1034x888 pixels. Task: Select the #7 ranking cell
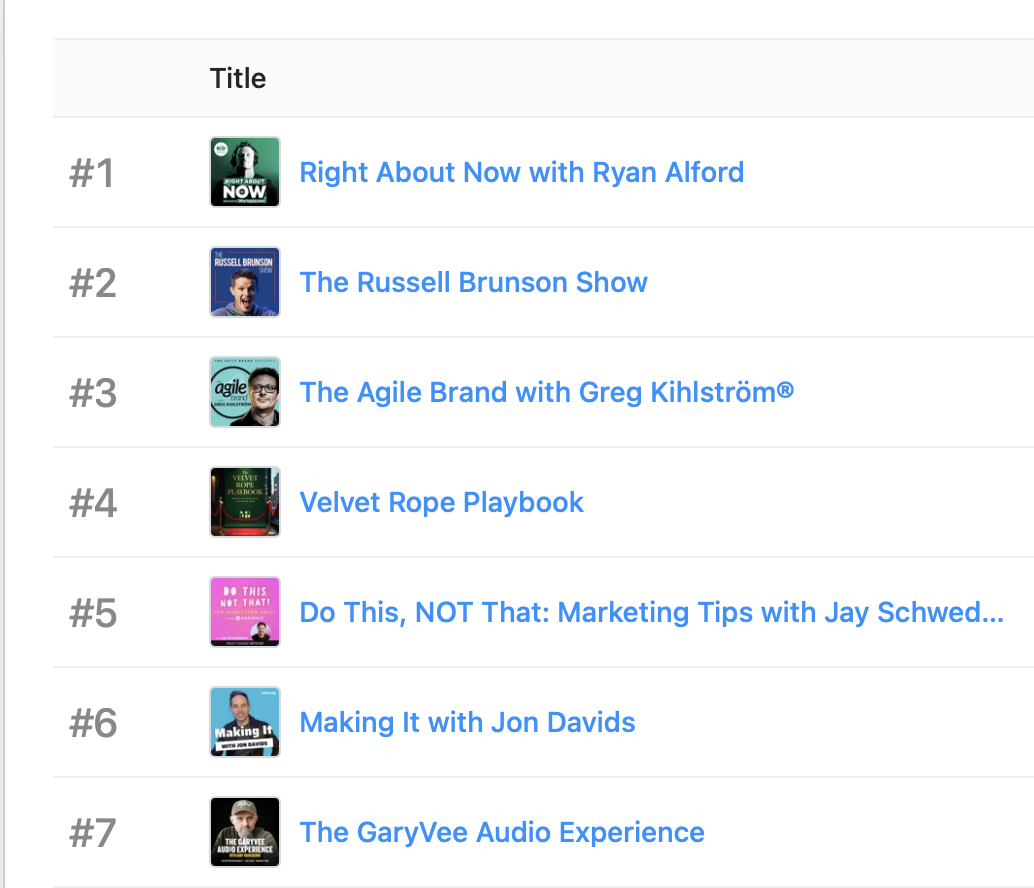(x=92, y=833)
